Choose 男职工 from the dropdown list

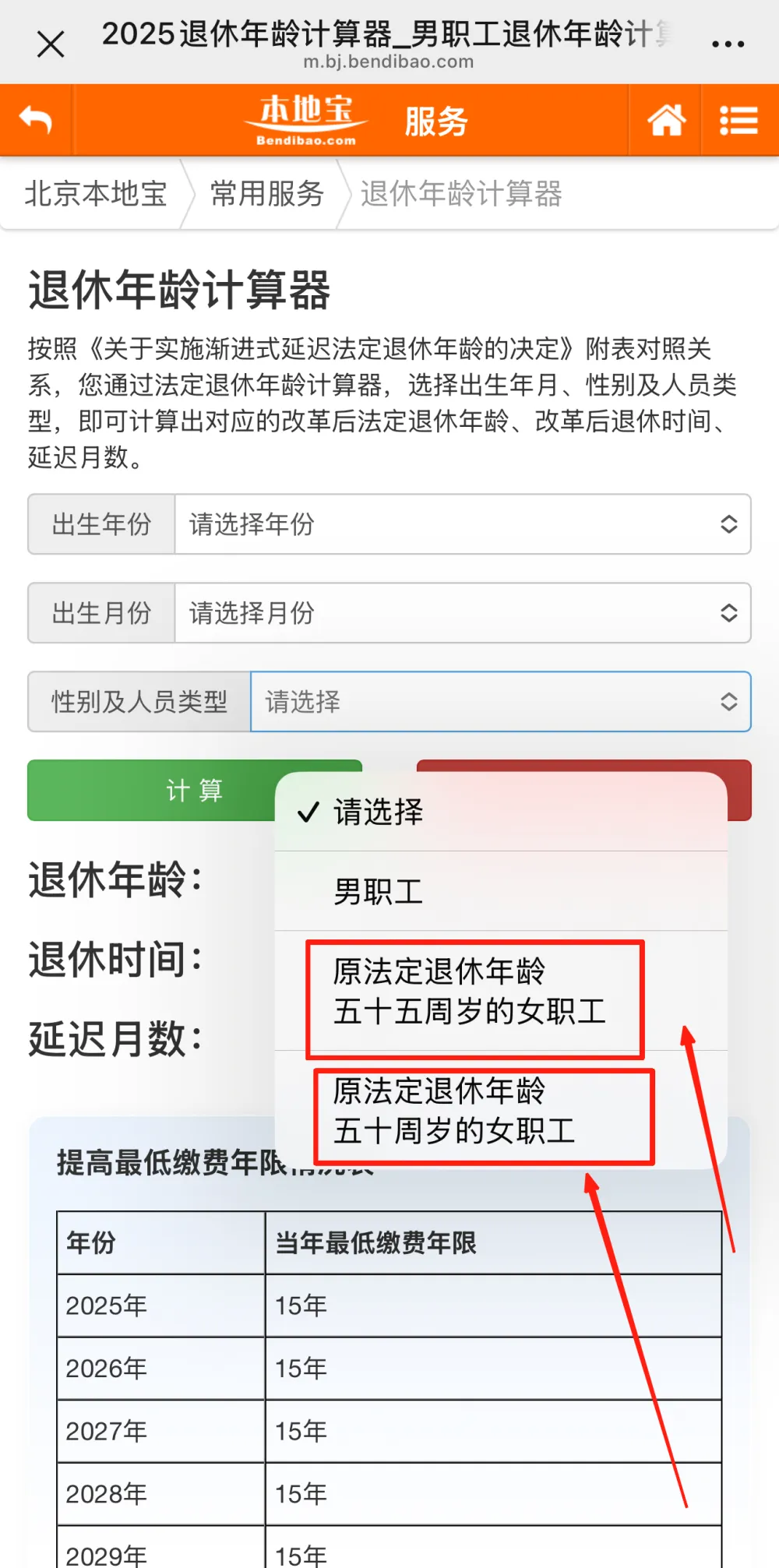click(501, 891)
